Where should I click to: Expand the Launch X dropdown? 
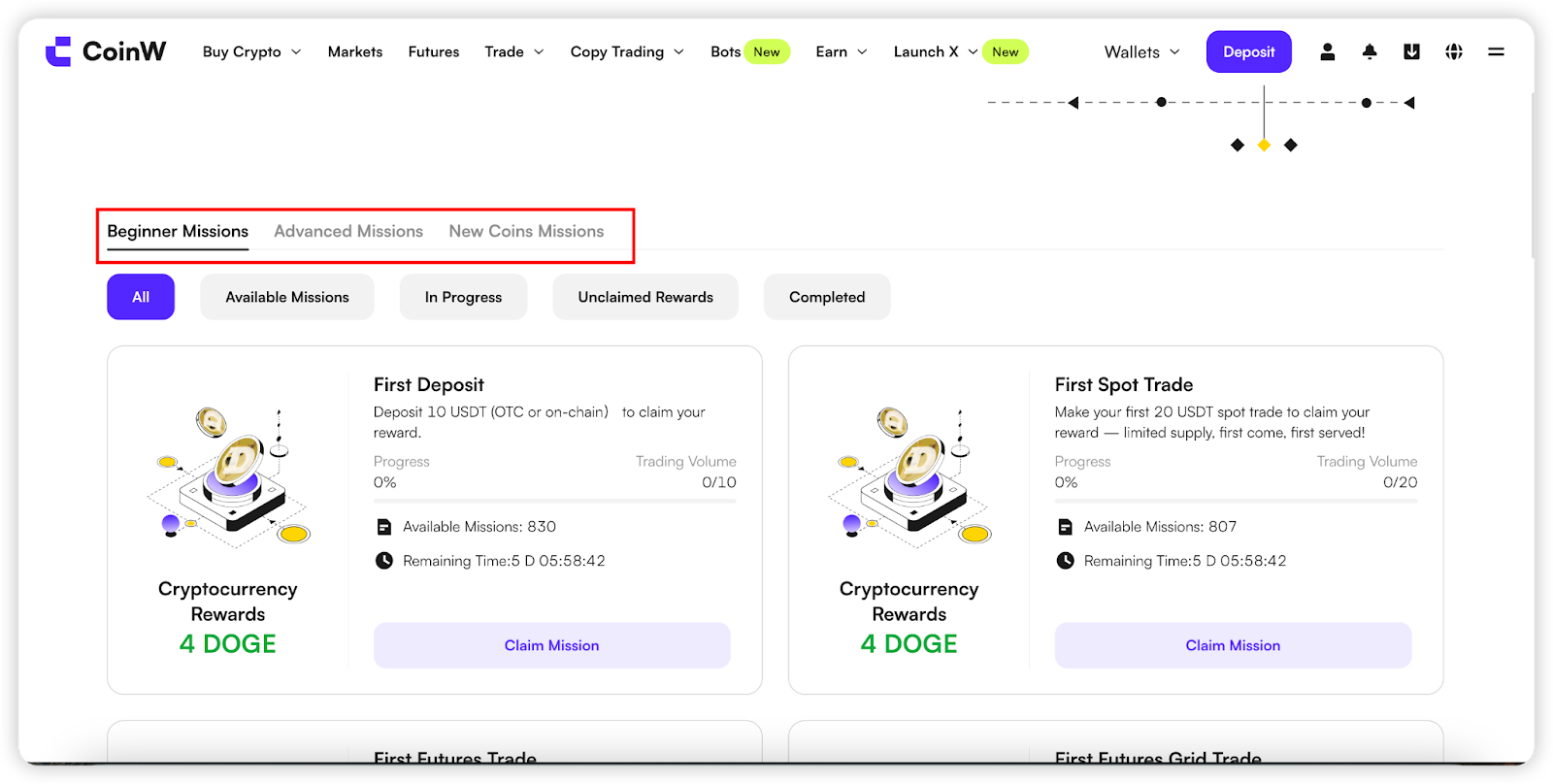(936, 51)
